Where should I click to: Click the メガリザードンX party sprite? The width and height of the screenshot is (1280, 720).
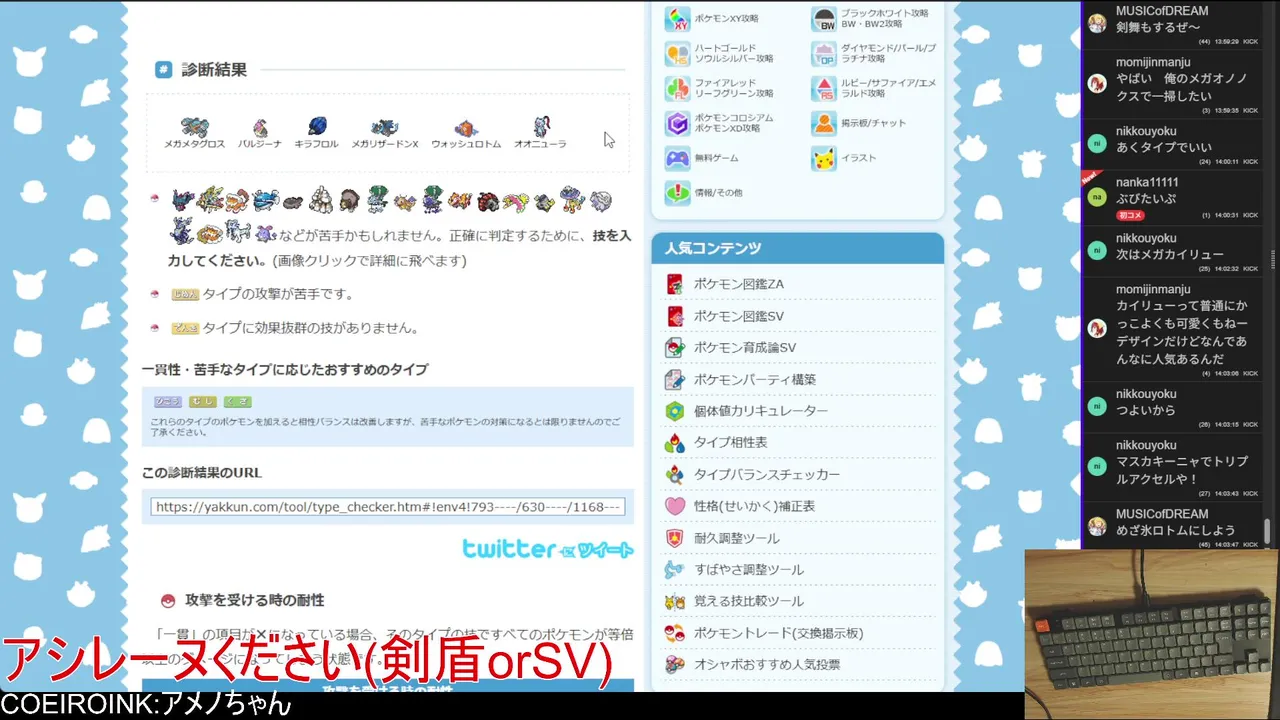(384, 127)
